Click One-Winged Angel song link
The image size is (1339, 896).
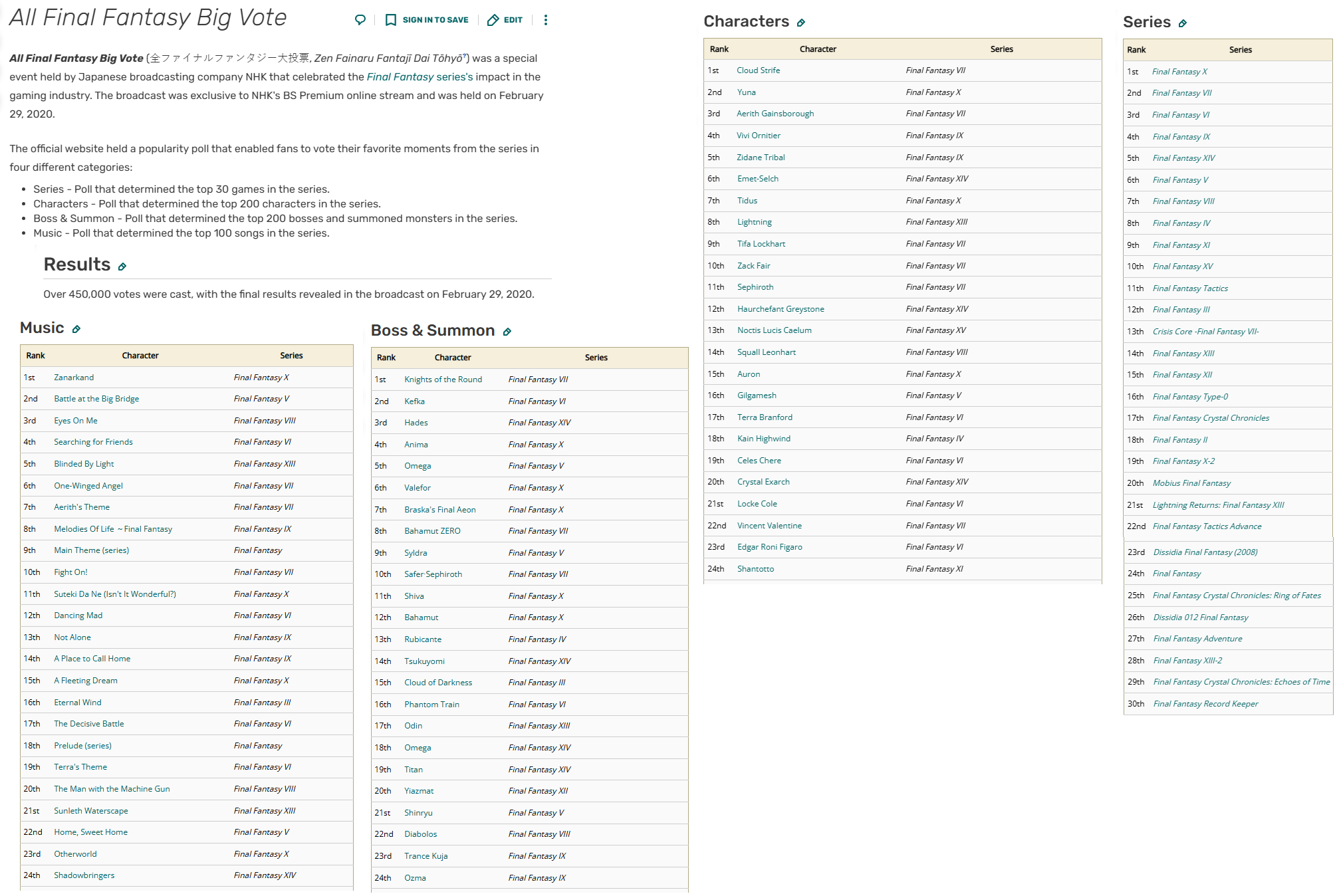coord(88,486)
